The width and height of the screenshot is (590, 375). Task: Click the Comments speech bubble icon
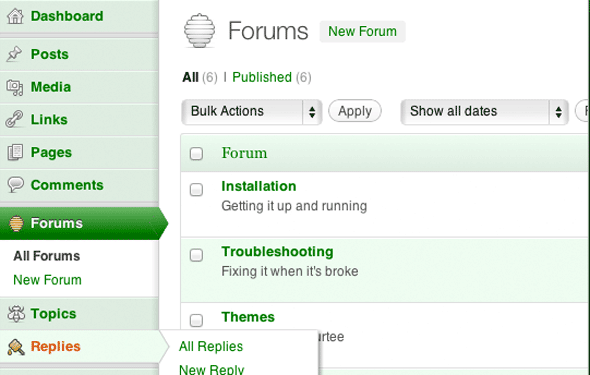click(15, 185)
